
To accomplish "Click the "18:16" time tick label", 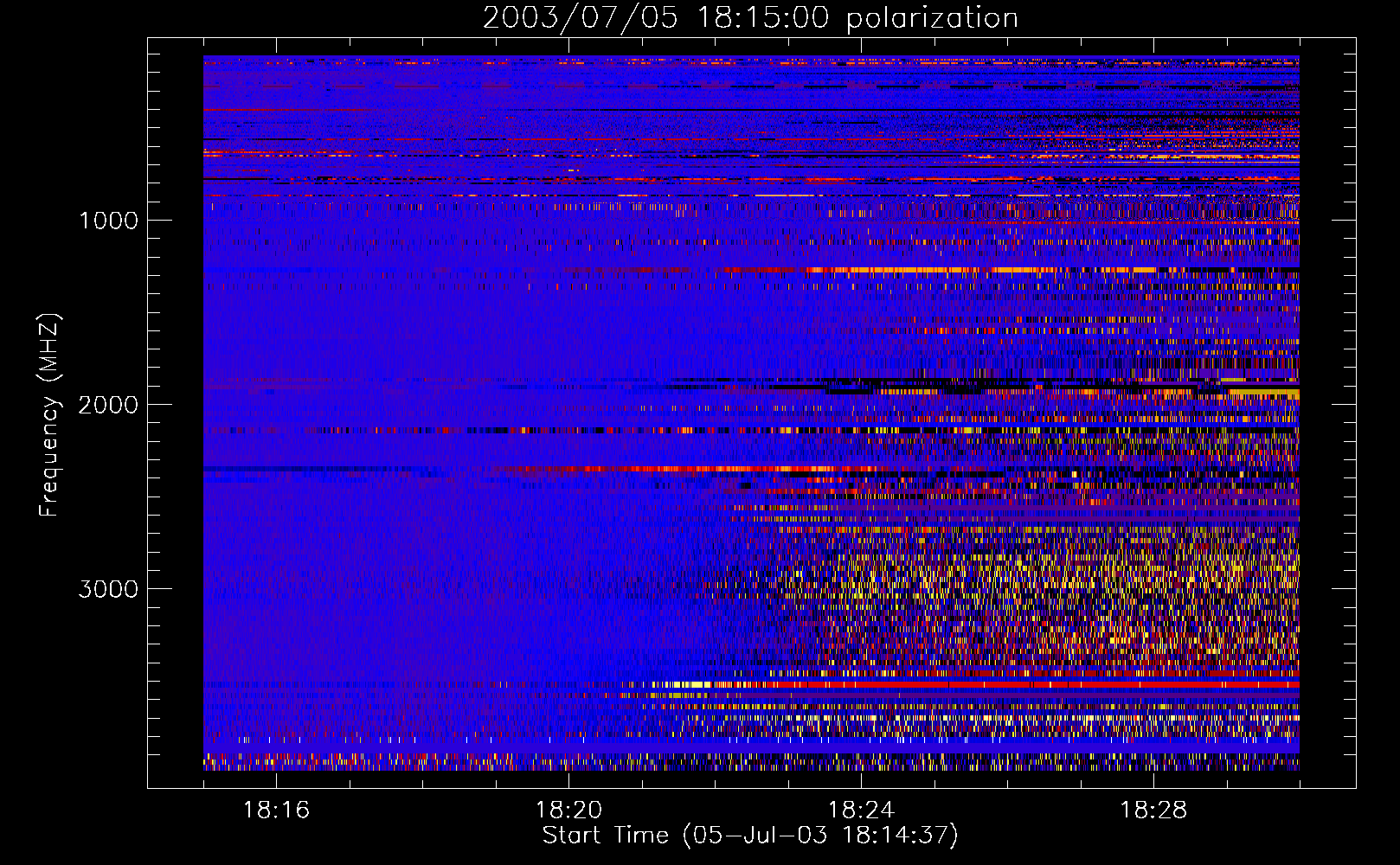I will tap(276, 811).
